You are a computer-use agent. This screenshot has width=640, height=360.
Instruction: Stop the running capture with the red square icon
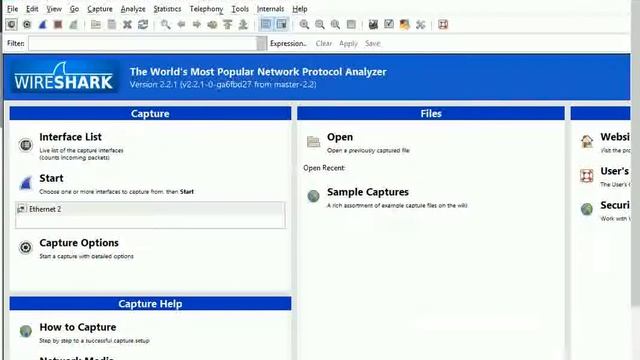(x=58, y=24)
